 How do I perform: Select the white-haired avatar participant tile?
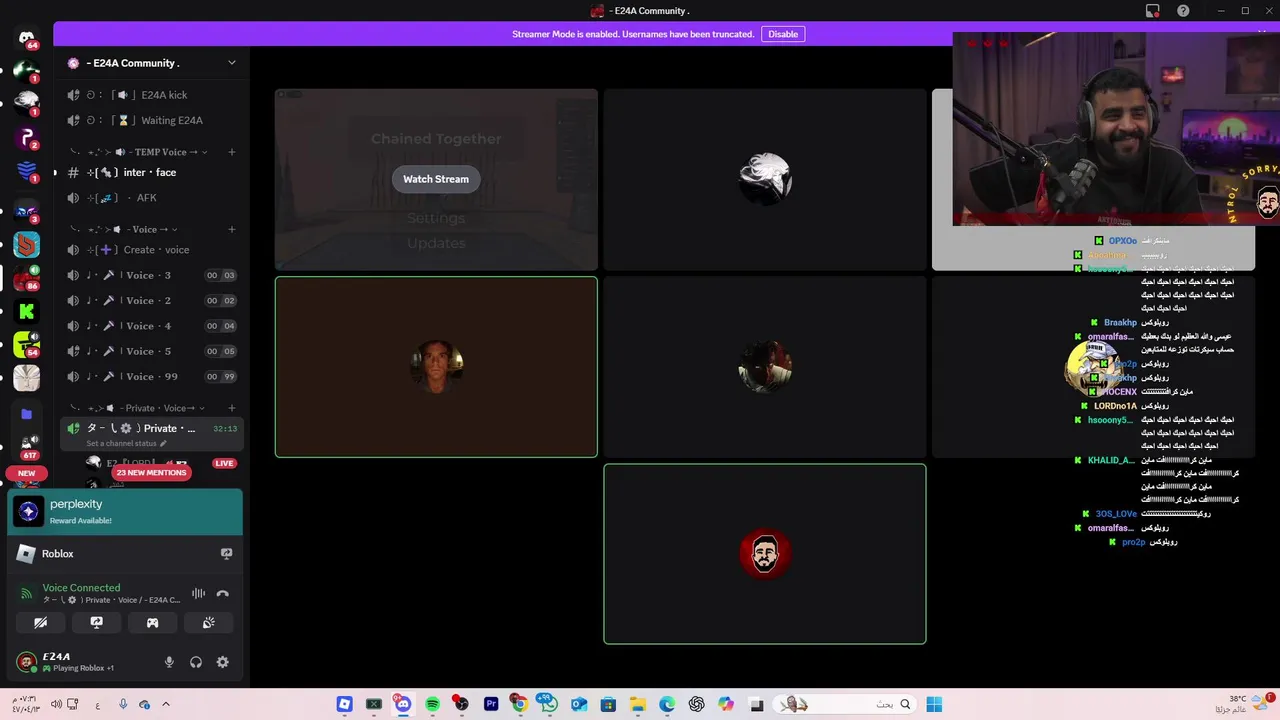pyautogui.click(x=765, y=180)
